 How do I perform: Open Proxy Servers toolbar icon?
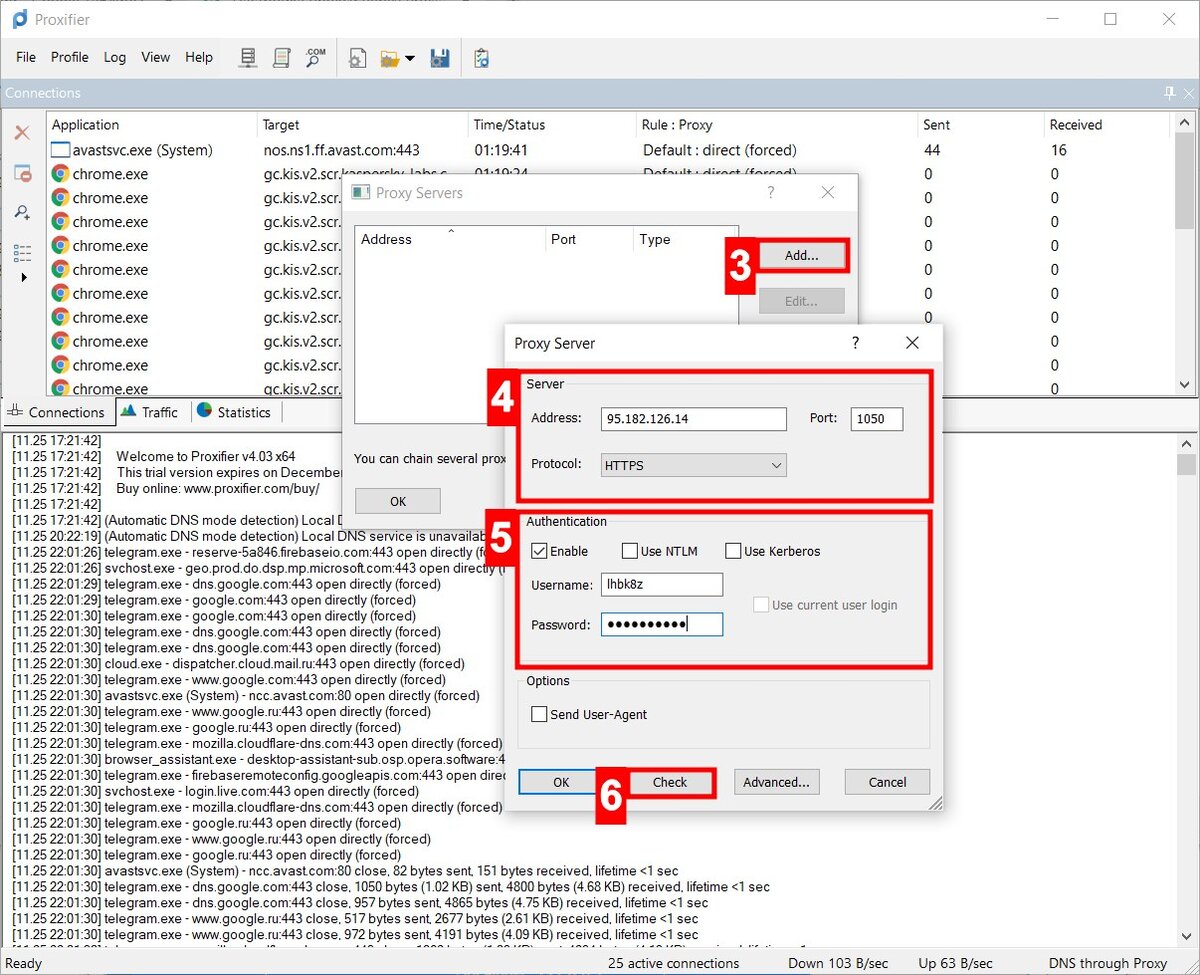click(248, 58)
